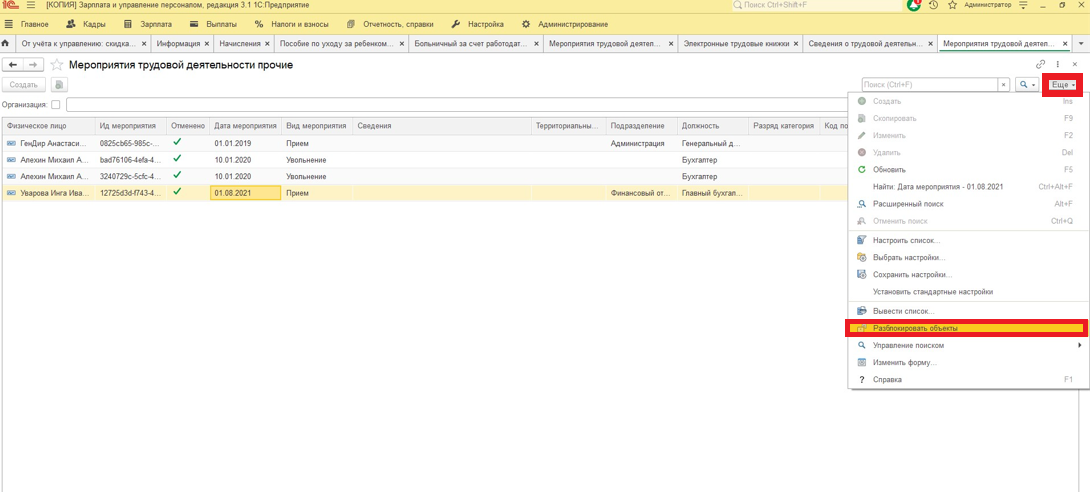Toggle the Организация filter checkbox
The width and height of the screenshot is (1092, 492).
pos(56,104)
